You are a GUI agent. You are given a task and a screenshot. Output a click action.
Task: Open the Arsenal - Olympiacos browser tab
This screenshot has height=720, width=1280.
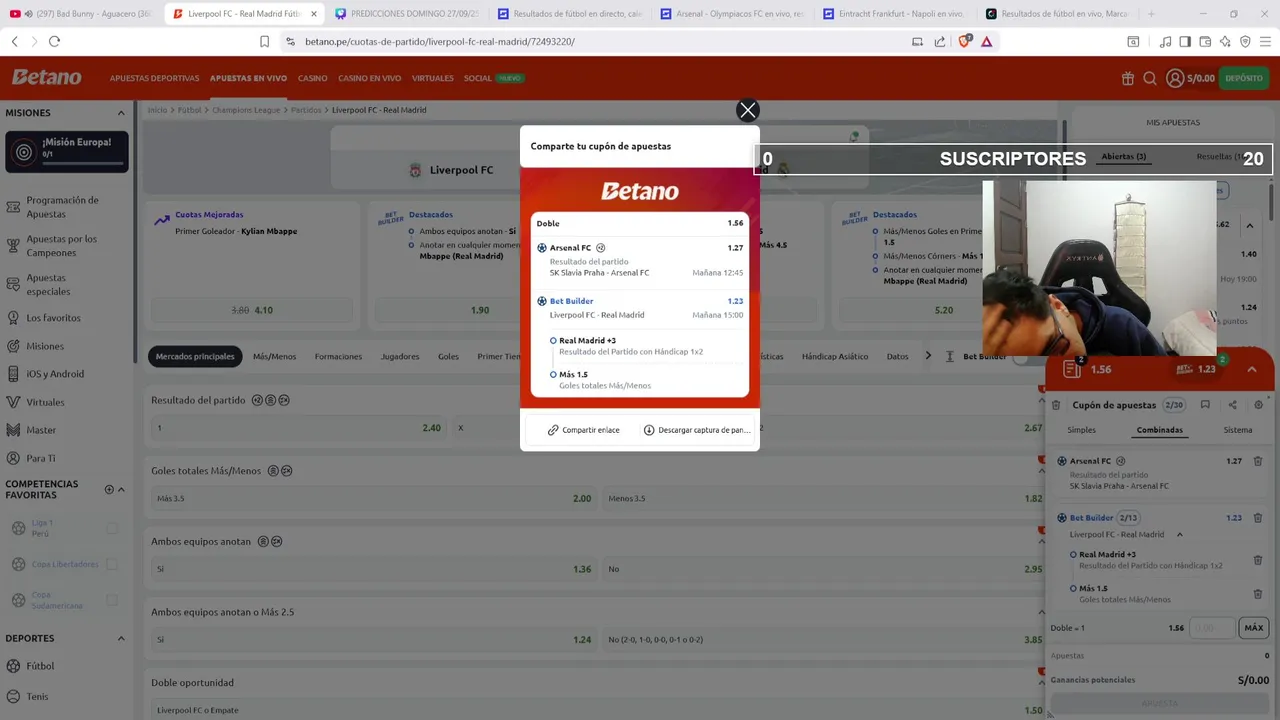(x=733, y=14)
